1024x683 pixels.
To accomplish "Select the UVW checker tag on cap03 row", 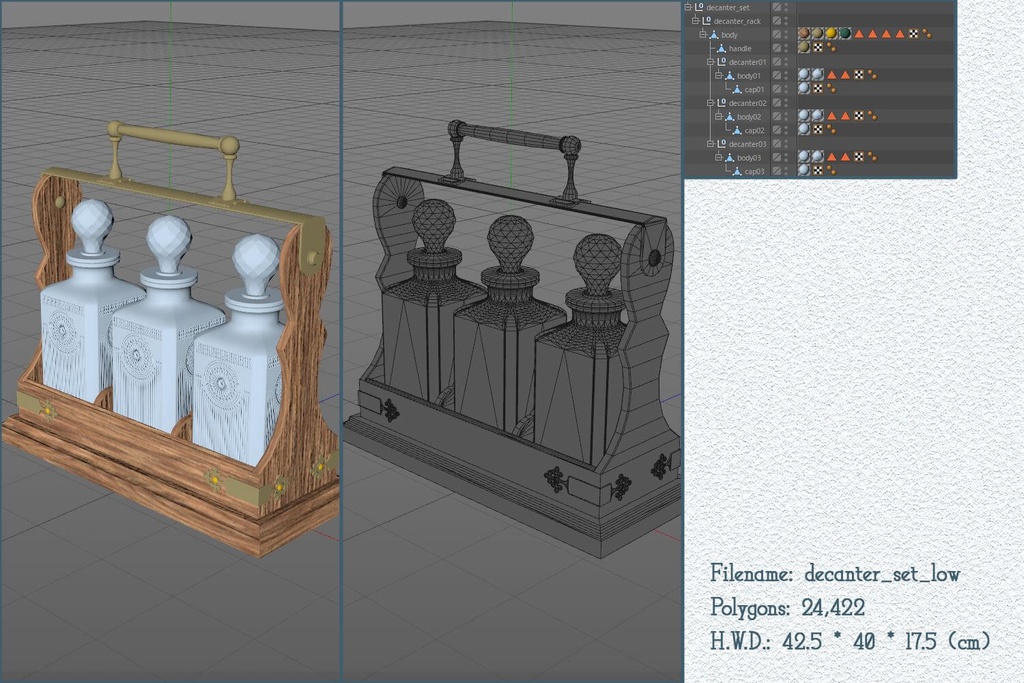I will [818, 170].
